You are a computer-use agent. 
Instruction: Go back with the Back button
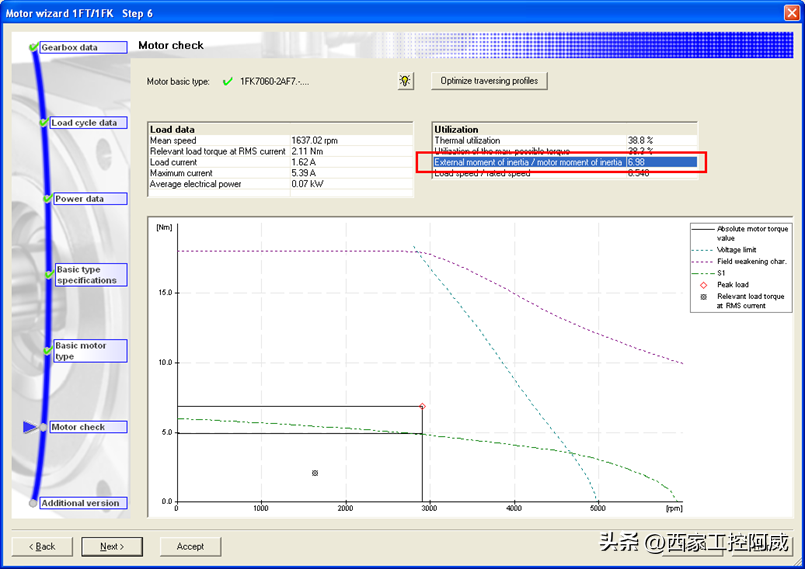tap(42, 546)
